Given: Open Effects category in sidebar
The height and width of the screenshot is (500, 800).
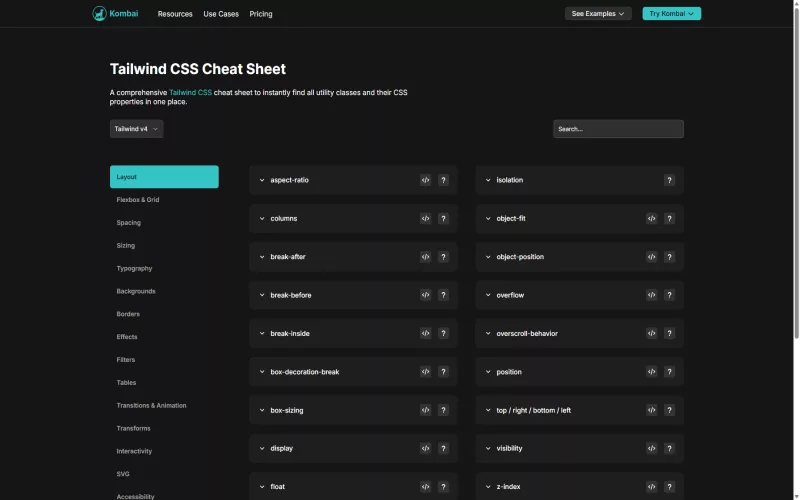Looking at the screenshot, I should point(127,337).
